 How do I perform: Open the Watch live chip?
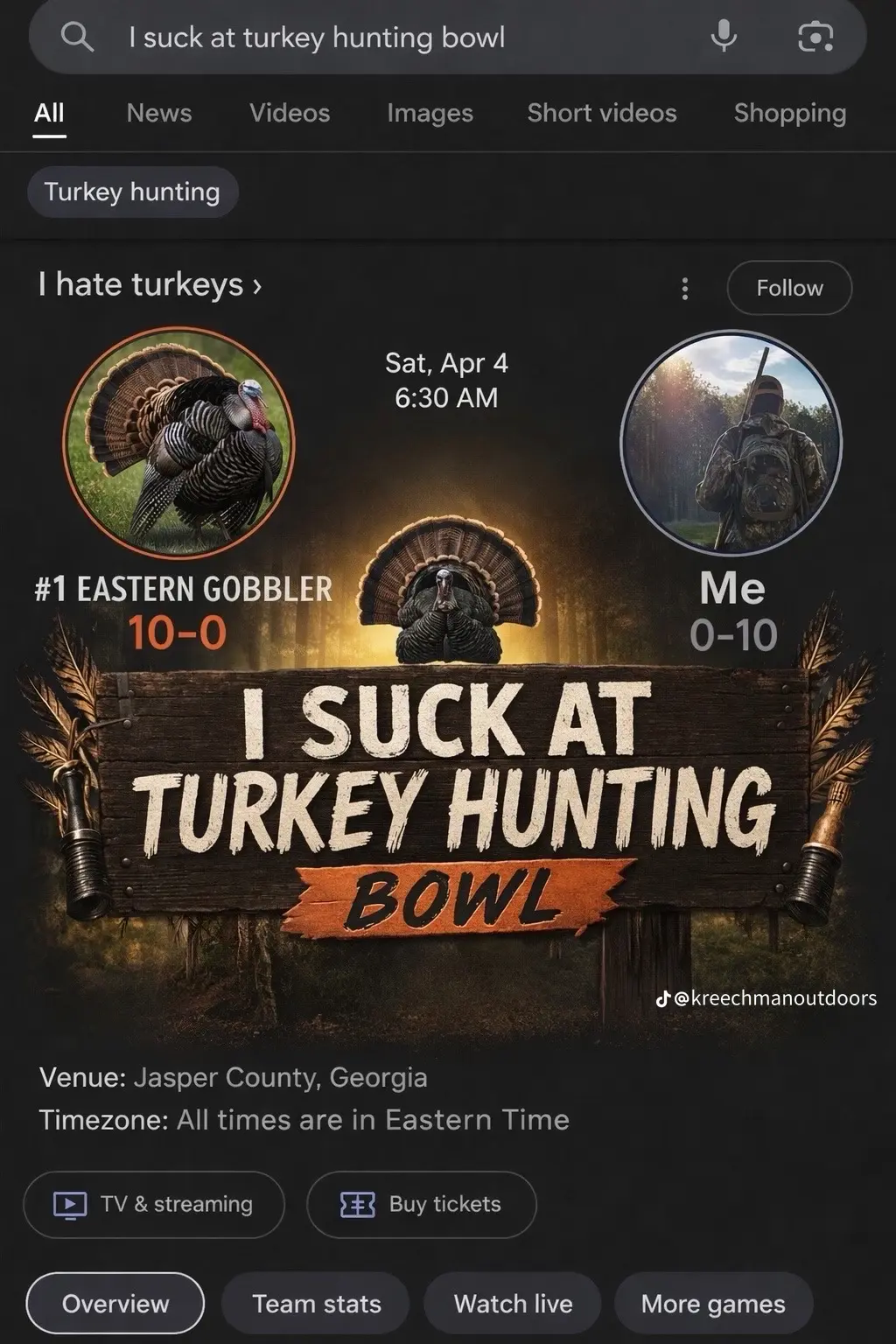(x=513, y=1304)
